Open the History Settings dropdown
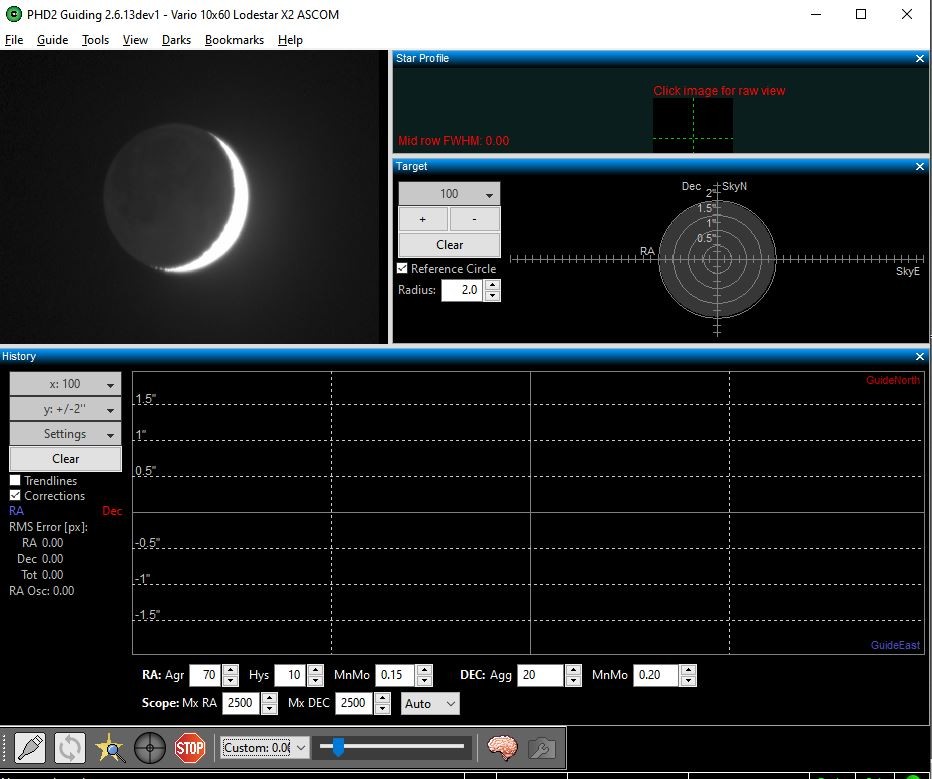Viewport: 932px width, 779px height. [x=65, y=434]
